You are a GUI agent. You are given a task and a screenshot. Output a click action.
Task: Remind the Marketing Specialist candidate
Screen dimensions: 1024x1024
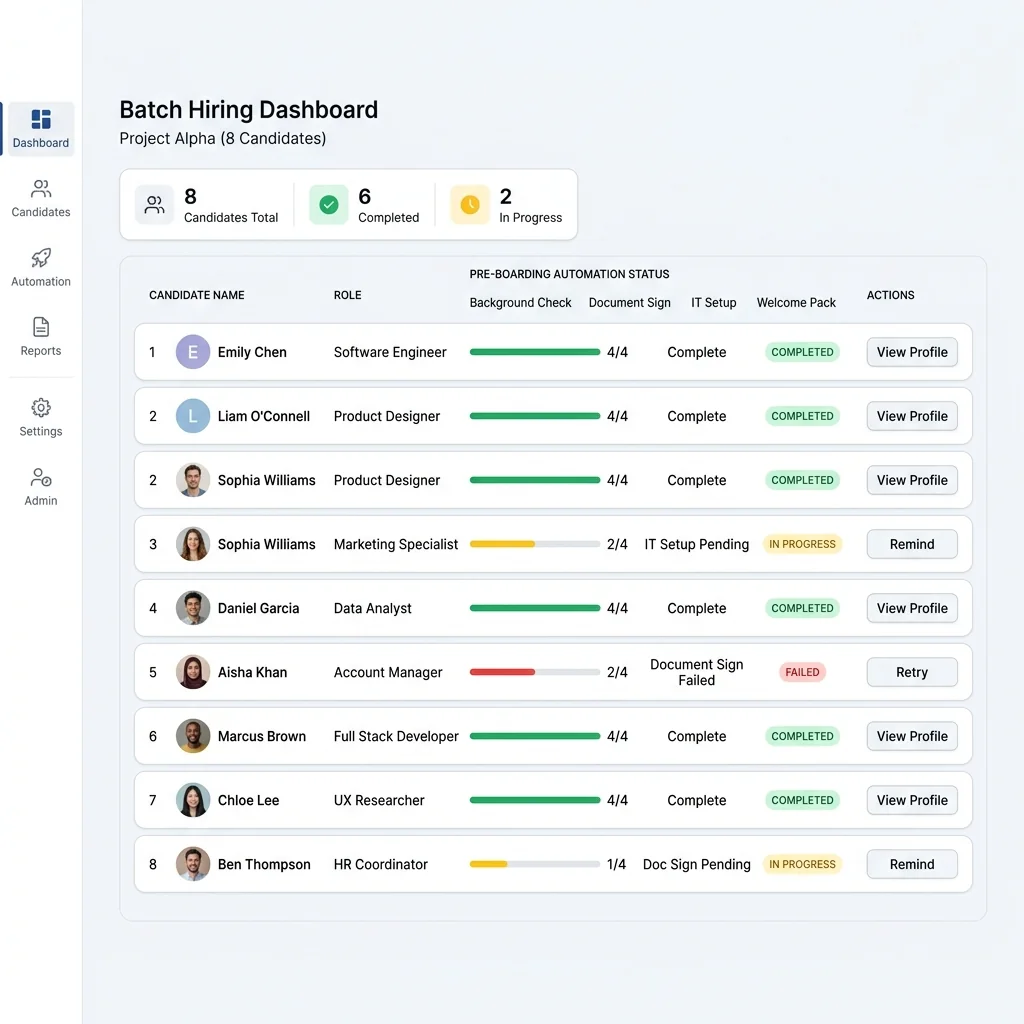click(912, 544)
